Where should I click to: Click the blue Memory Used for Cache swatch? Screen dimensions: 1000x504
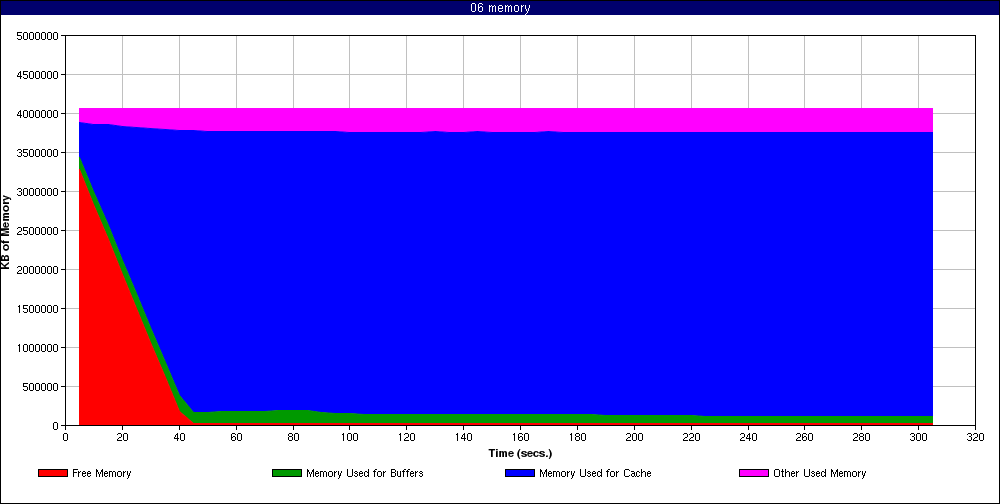[520, 473]
